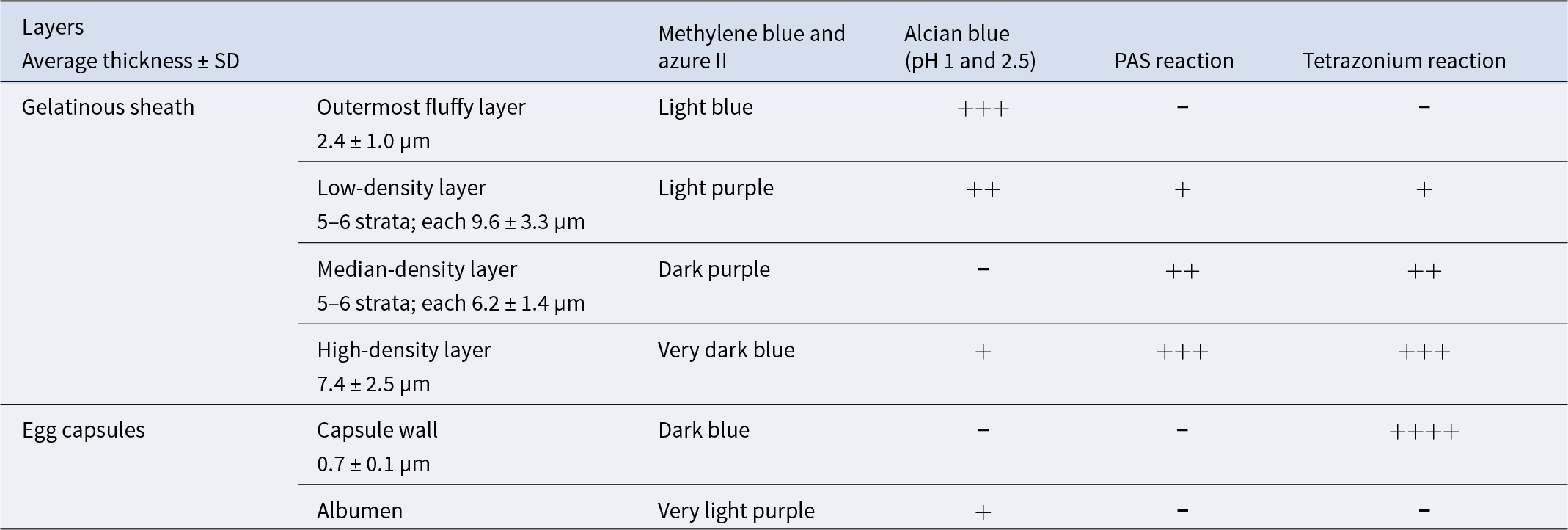The height and width of the screenshot is (530, 1568).
Task: Select the "0.7 ± 0.1 µm" thickness value
Action: click(373, 464)
